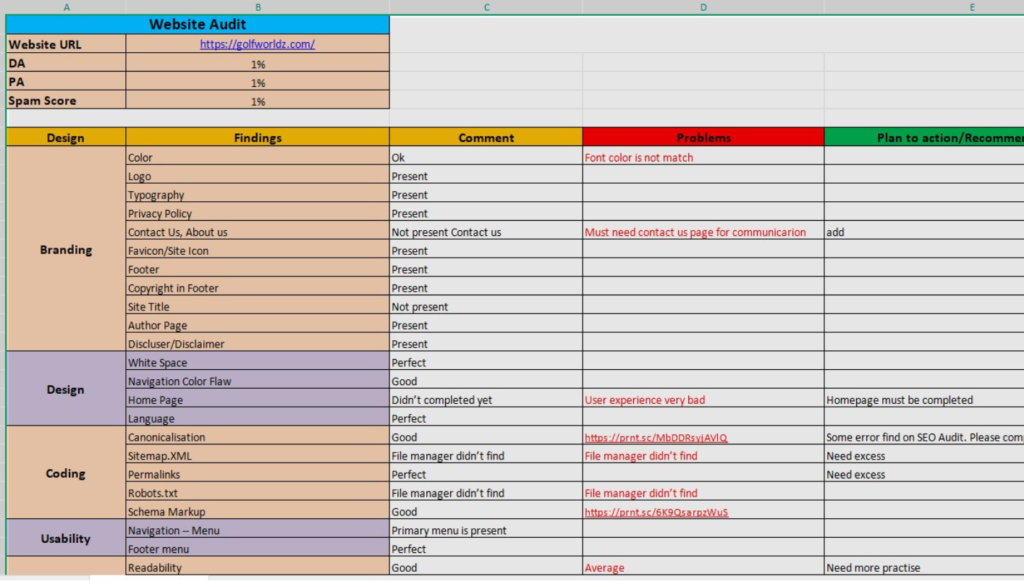The width and height of the screenshot is (1024, 587).
Task: Select the Home Page findings cell
Action: click(x=257, y=400)
